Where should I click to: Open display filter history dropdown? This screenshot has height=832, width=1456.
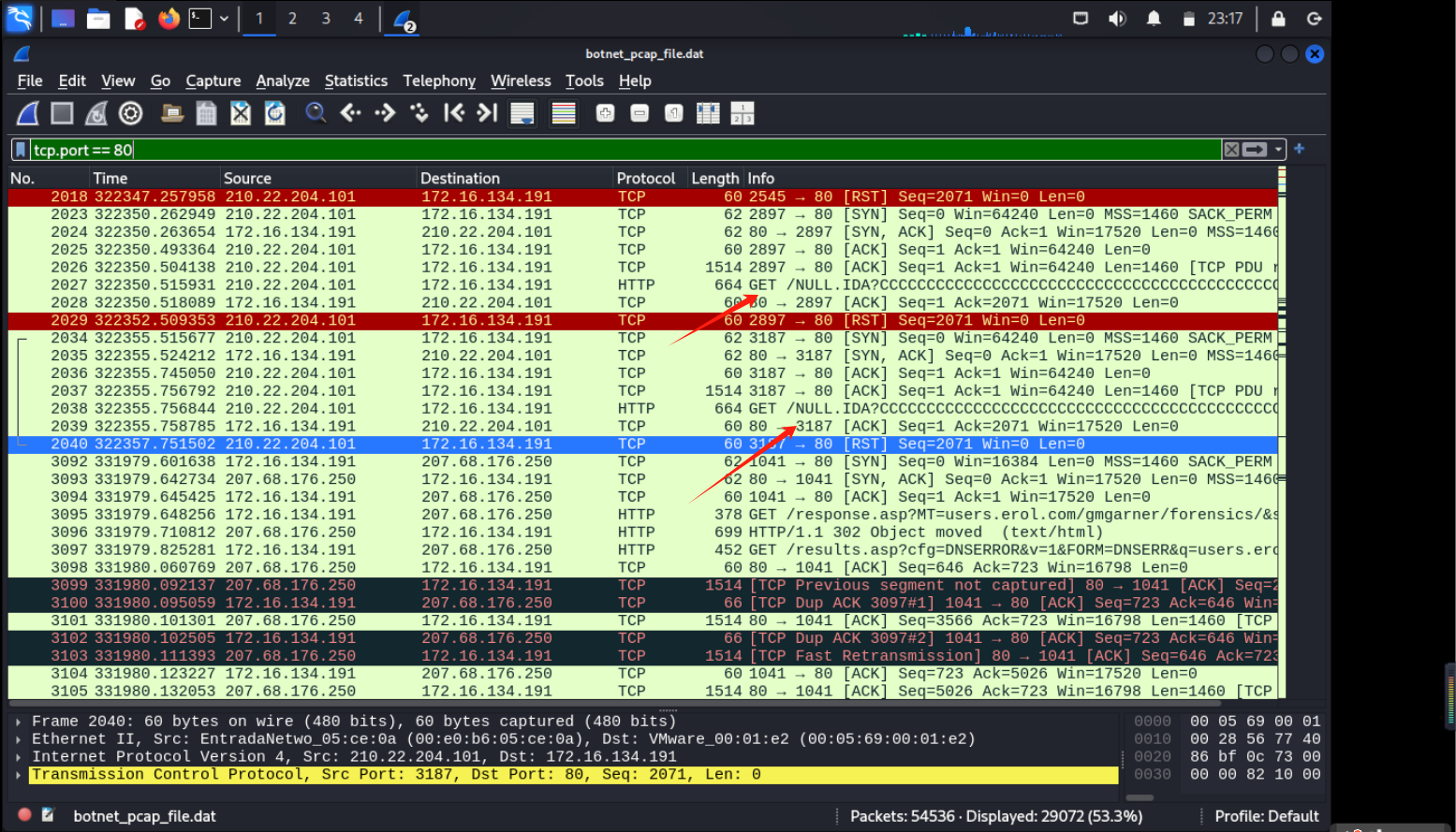pyautogui.click(x=1278, y=150)
